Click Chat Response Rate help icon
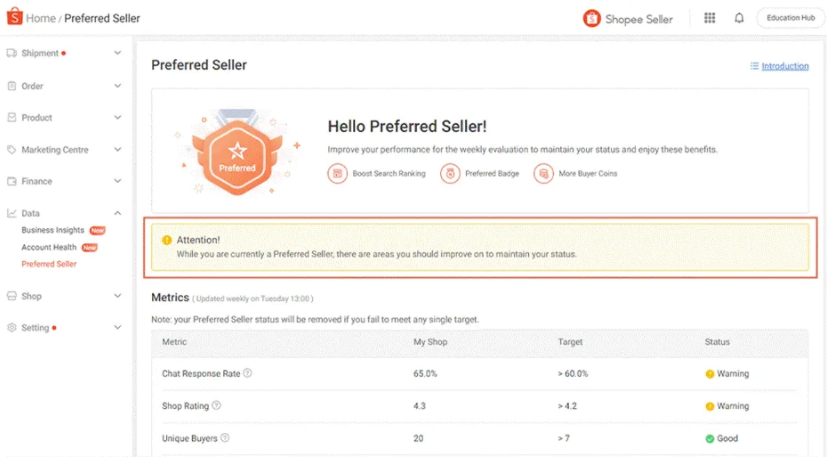The width and height of the screenshot is (829, 469). coord(247,373)
